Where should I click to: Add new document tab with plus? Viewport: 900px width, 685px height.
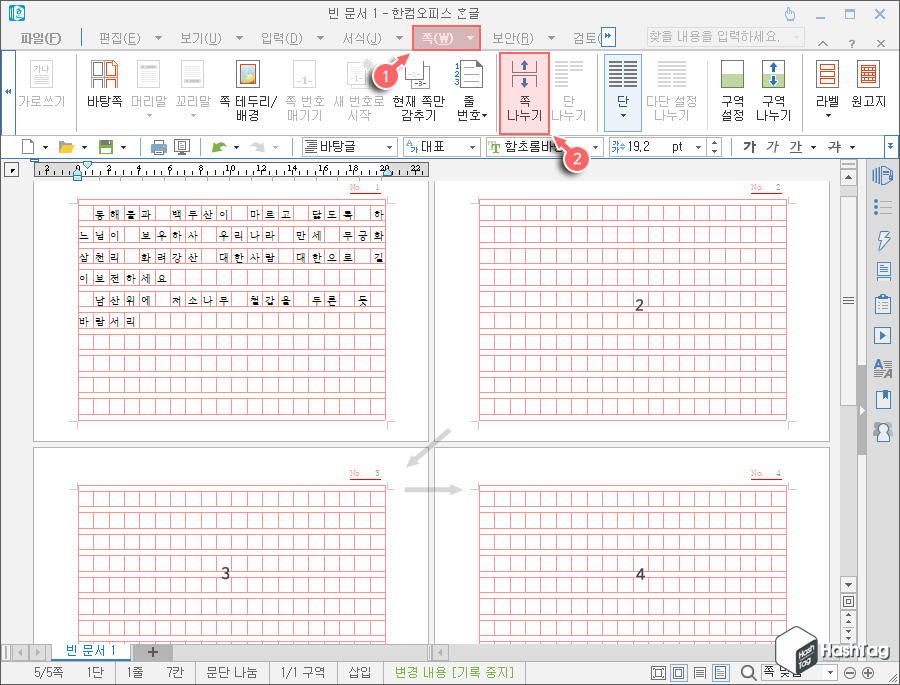(x=153, y=652)
